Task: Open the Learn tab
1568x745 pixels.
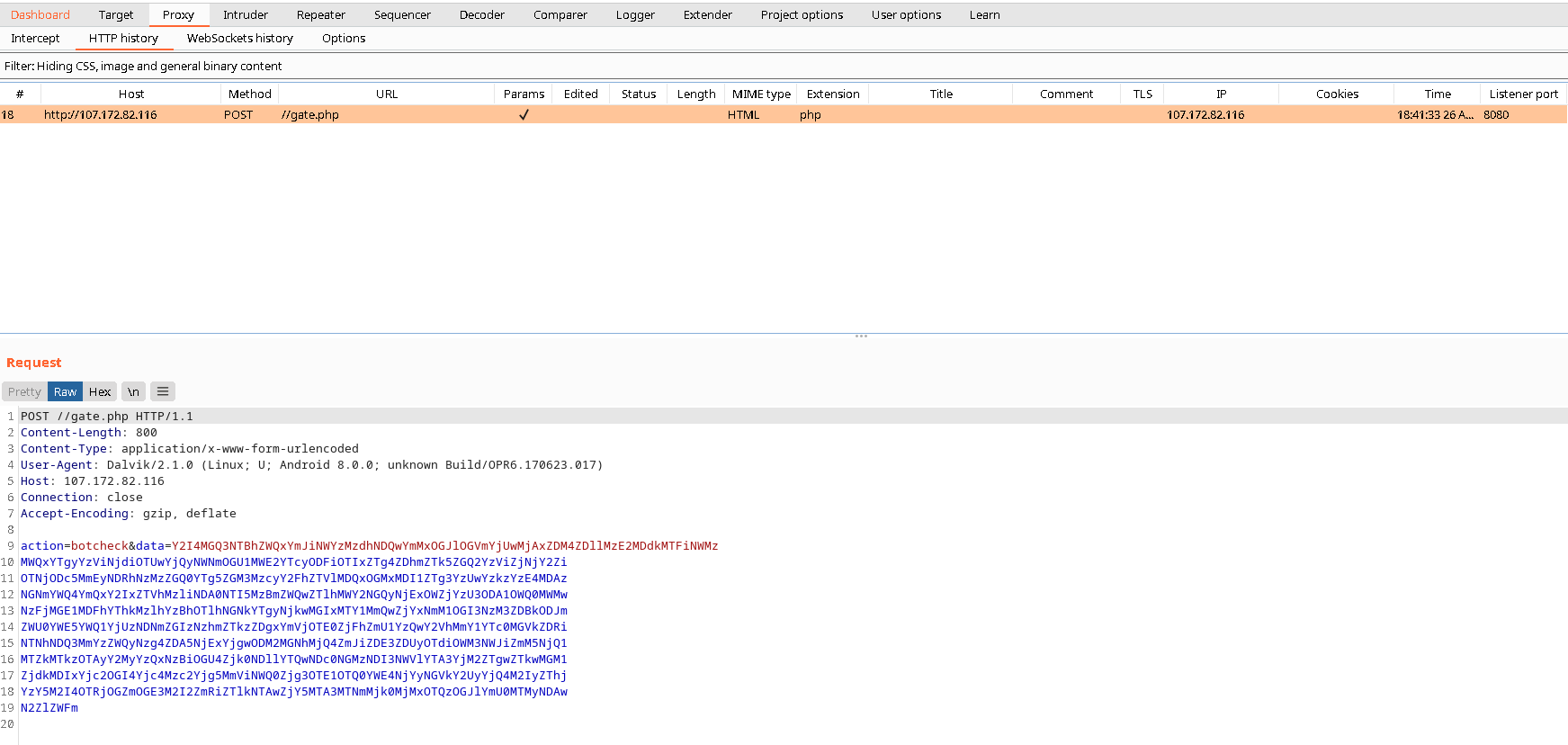Action: pyautogui.click(x=985, y=14)
